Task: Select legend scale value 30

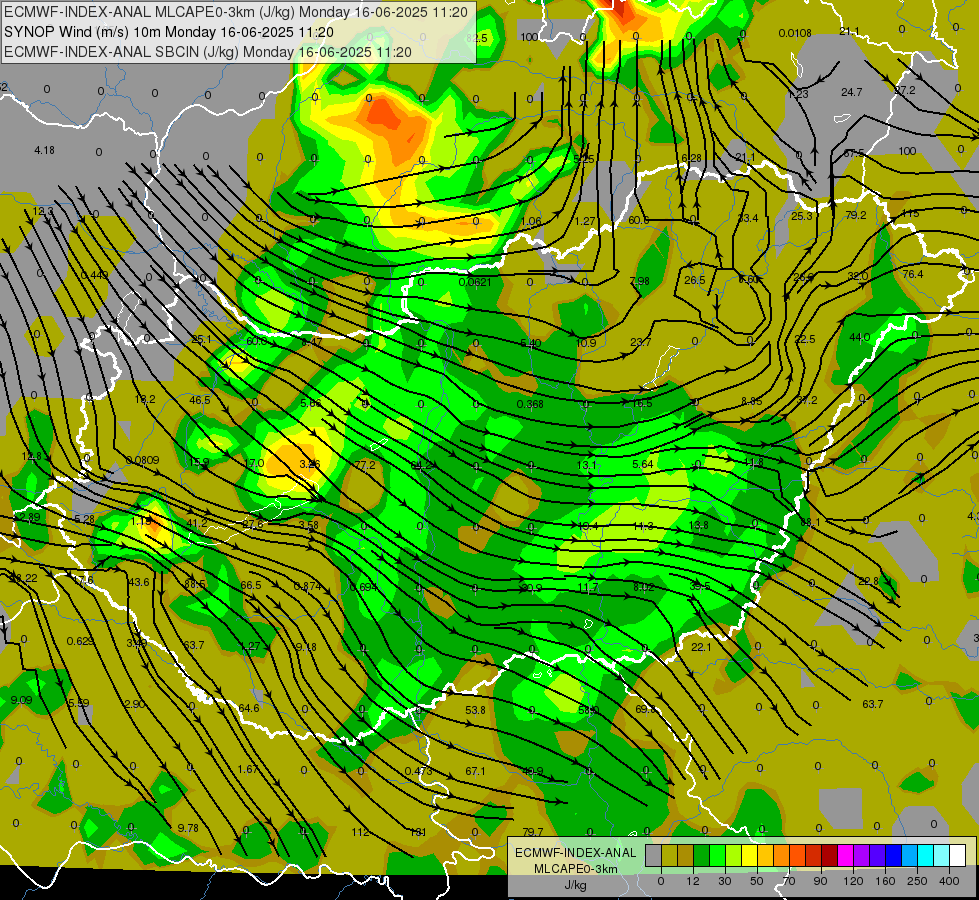Action: click(x=724, y=881)
